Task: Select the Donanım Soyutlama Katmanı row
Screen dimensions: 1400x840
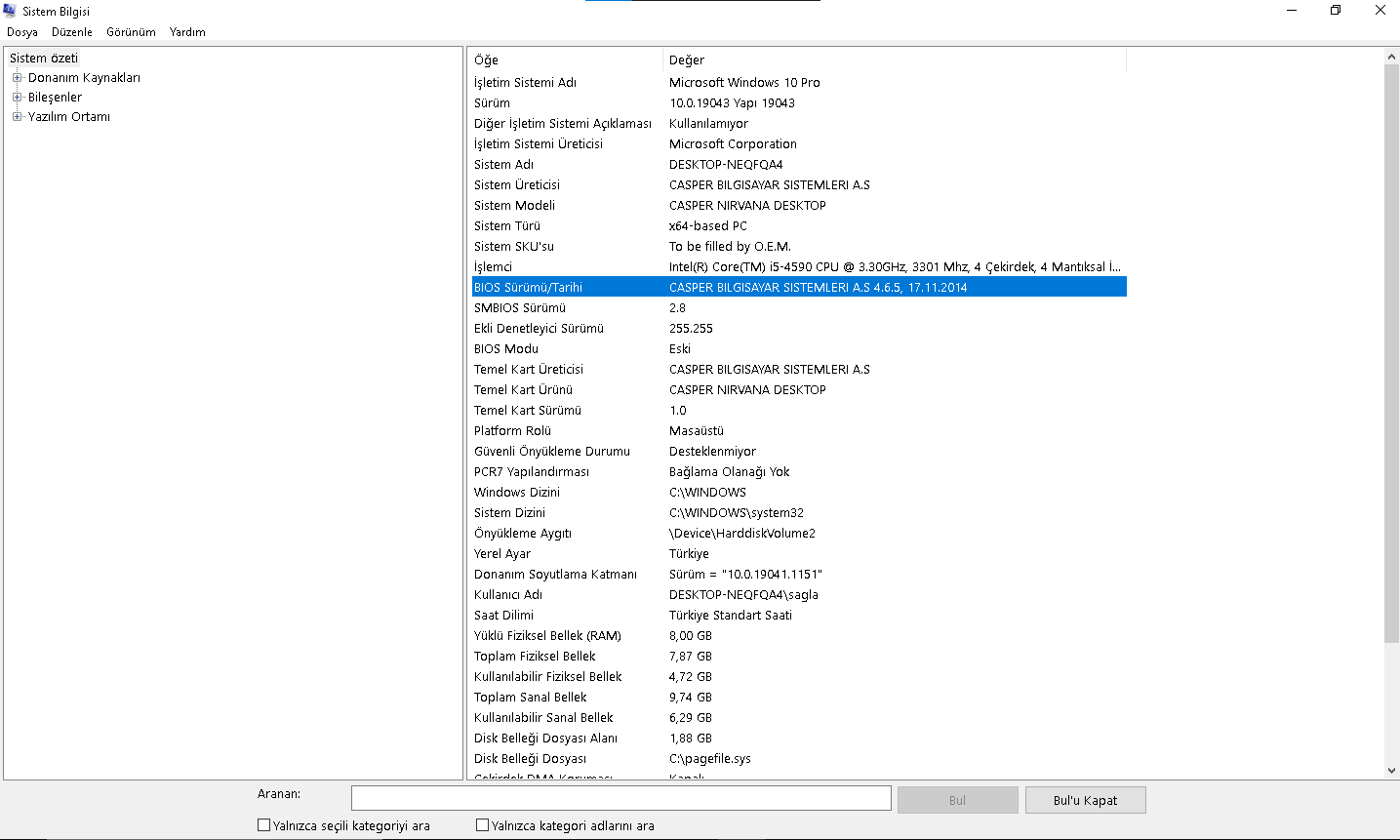Action: click(799, 575)
